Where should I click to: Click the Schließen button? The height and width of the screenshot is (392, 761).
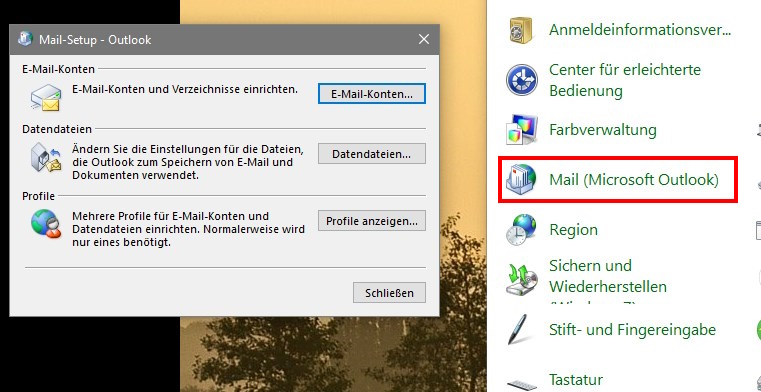[389, 293]
